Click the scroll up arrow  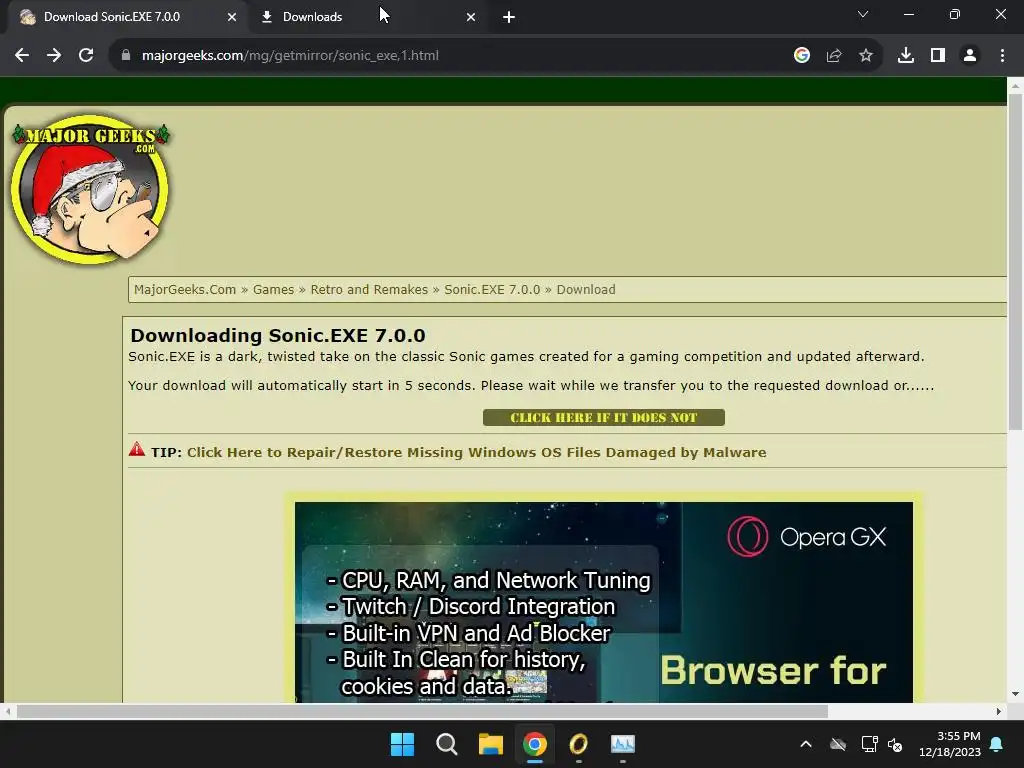tap(1015, 85)
